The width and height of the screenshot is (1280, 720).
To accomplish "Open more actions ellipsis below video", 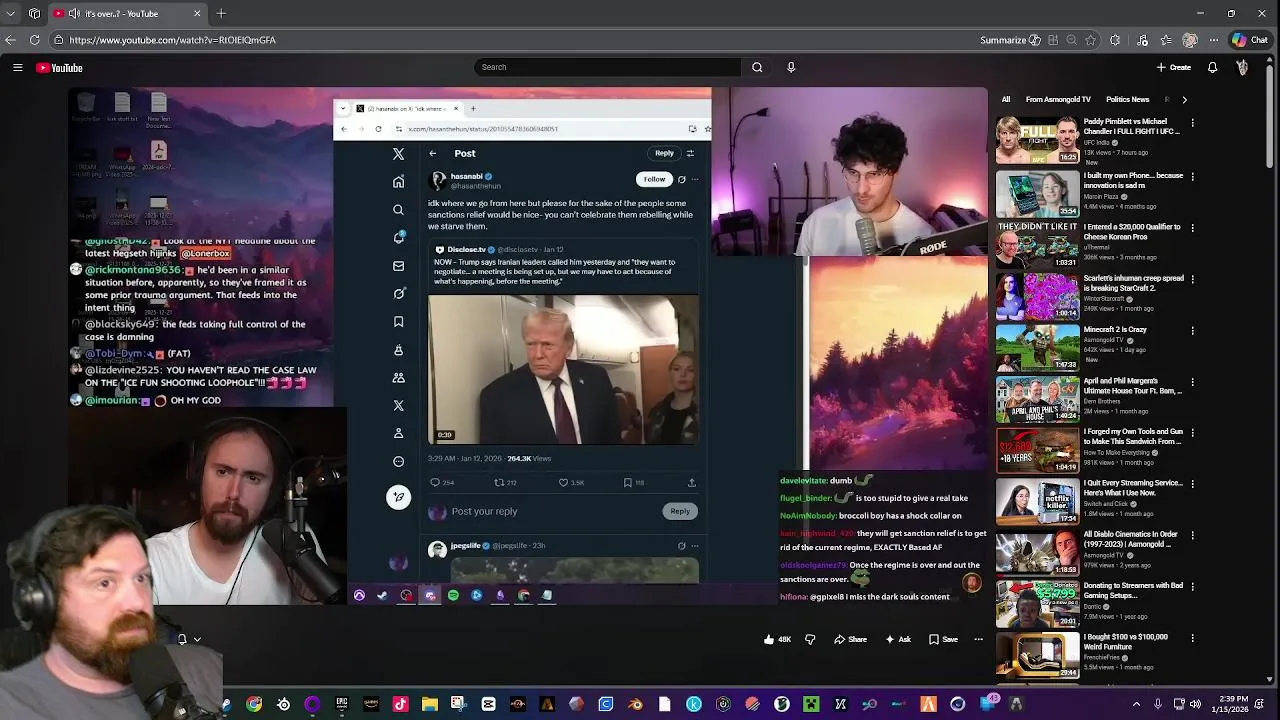I will (x=978, y=639).
